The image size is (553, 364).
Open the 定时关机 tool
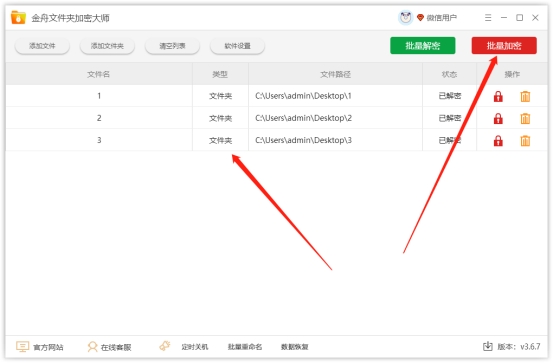coord(195,347)
